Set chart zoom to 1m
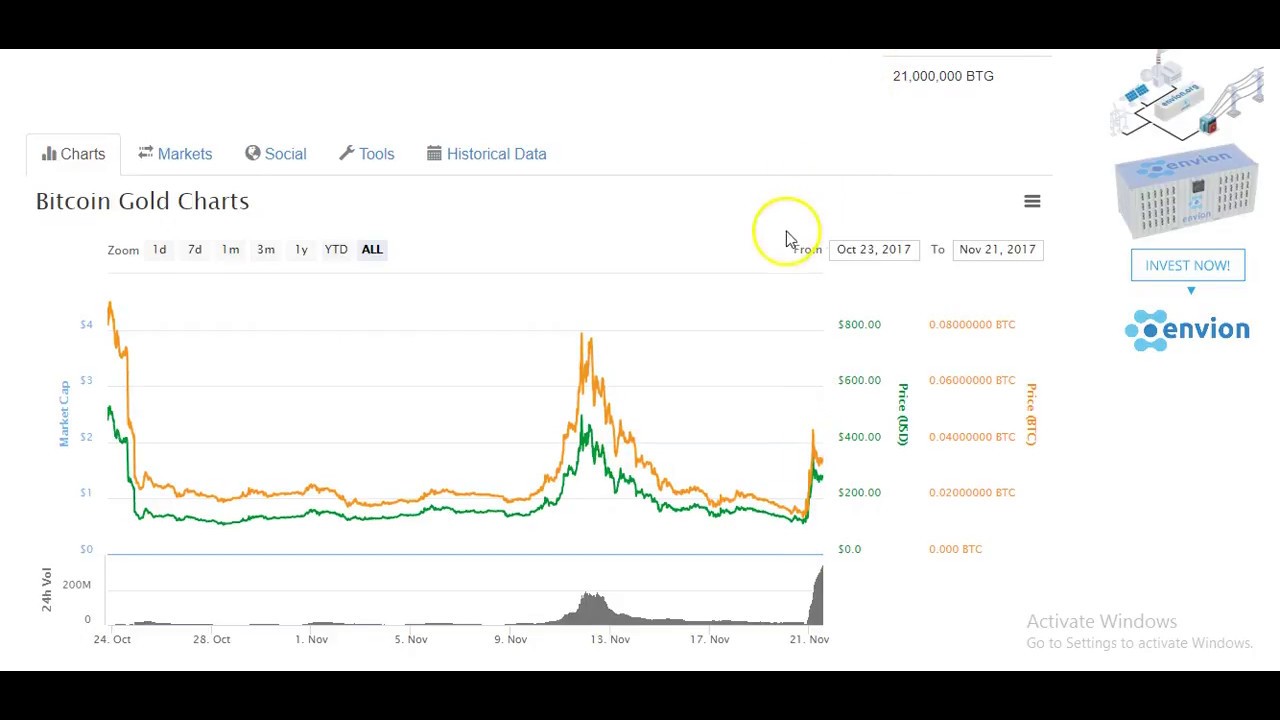Viewport: 1280px width, 720px height. click(x=230, y=249)
